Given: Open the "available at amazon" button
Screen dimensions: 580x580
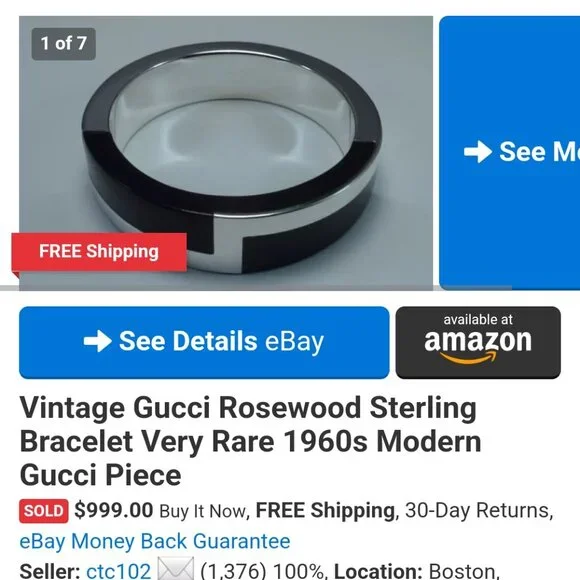Looking at the screenshot, I should click(x=478, y=343).
